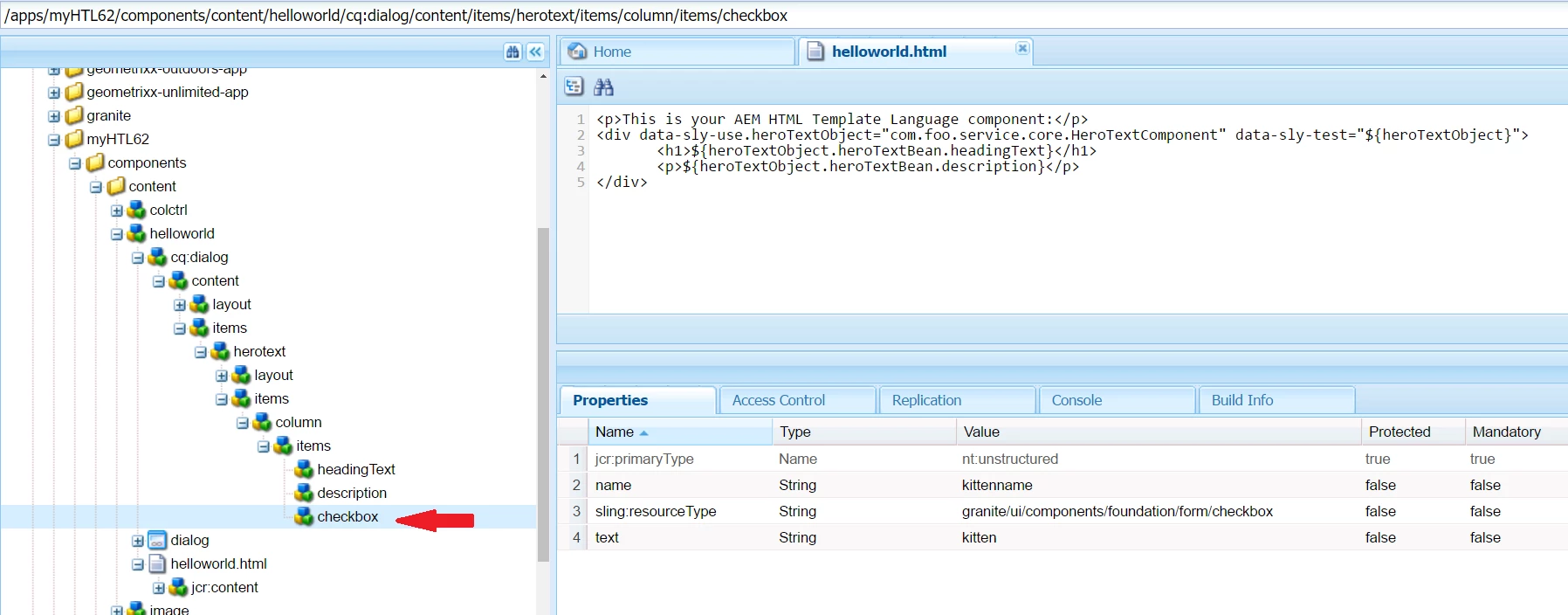The height and width of the screenshot is (615, 1568).
Task: Click the myHTL62 folder icon
Action: click(74, 139)
